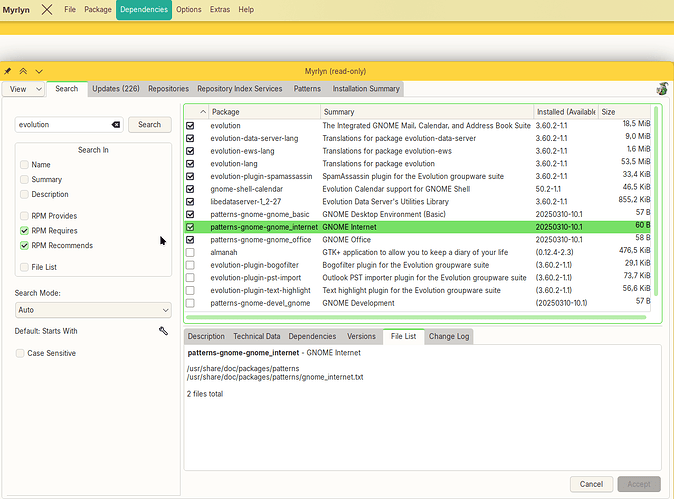Switch to the Patterns tab
Image resolution: width=674 pixels, height=499 pixels.
(307, 89)
